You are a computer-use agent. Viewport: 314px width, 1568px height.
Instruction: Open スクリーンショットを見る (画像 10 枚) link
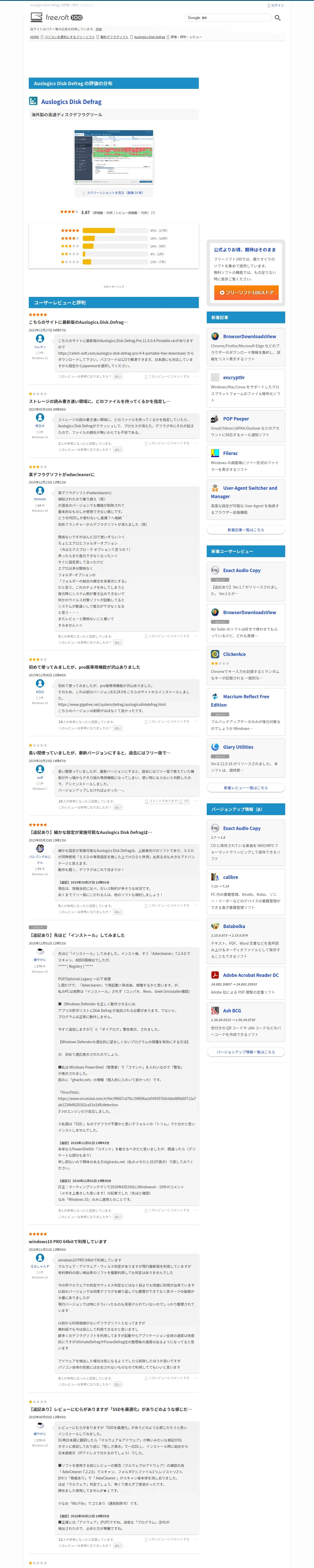pyautogui.click(x=115, y=193)
